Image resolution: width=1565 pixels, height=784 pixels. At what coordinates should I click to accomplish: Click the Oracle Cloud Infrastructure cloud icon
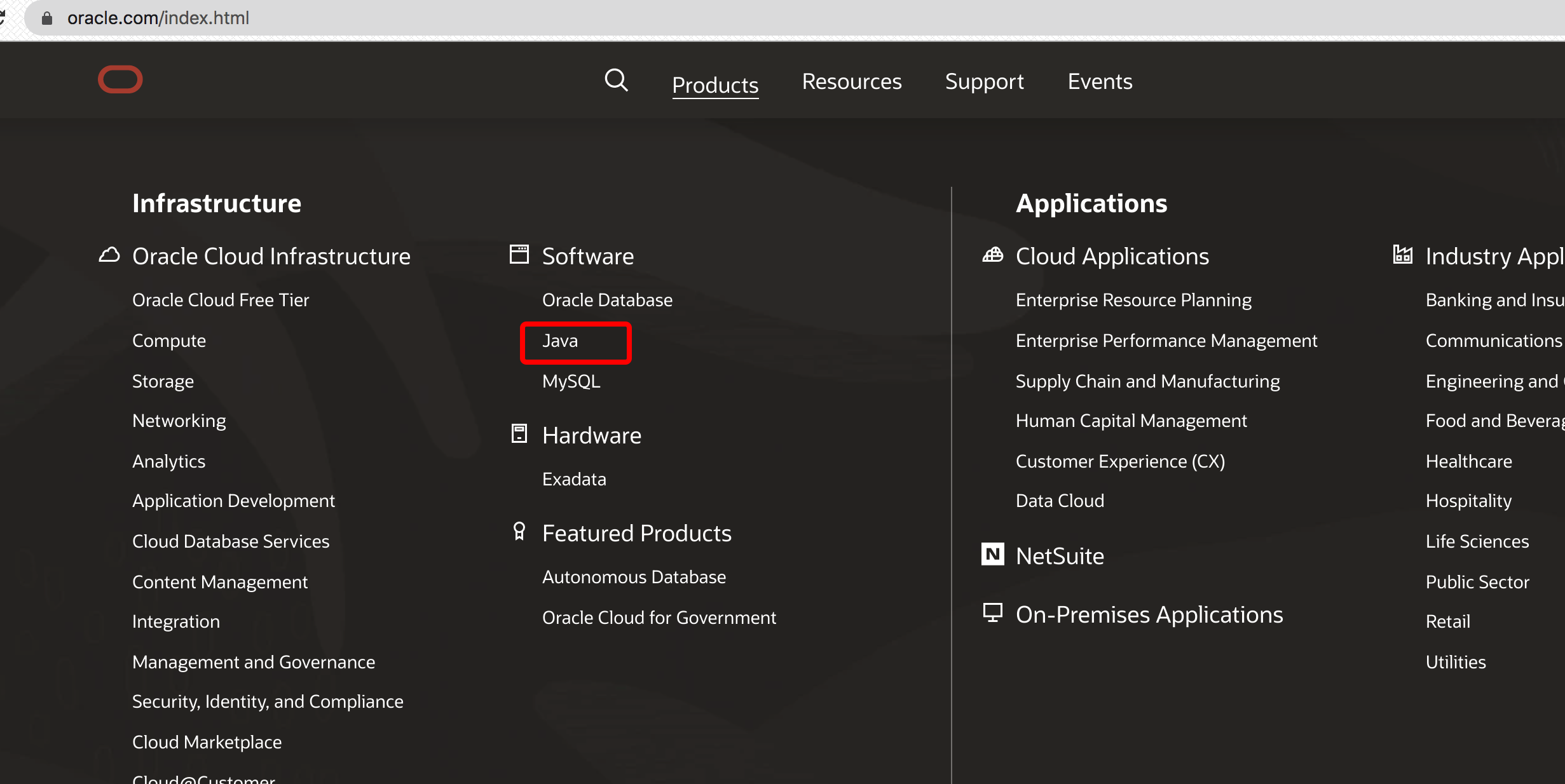click(x=109, y=255)
